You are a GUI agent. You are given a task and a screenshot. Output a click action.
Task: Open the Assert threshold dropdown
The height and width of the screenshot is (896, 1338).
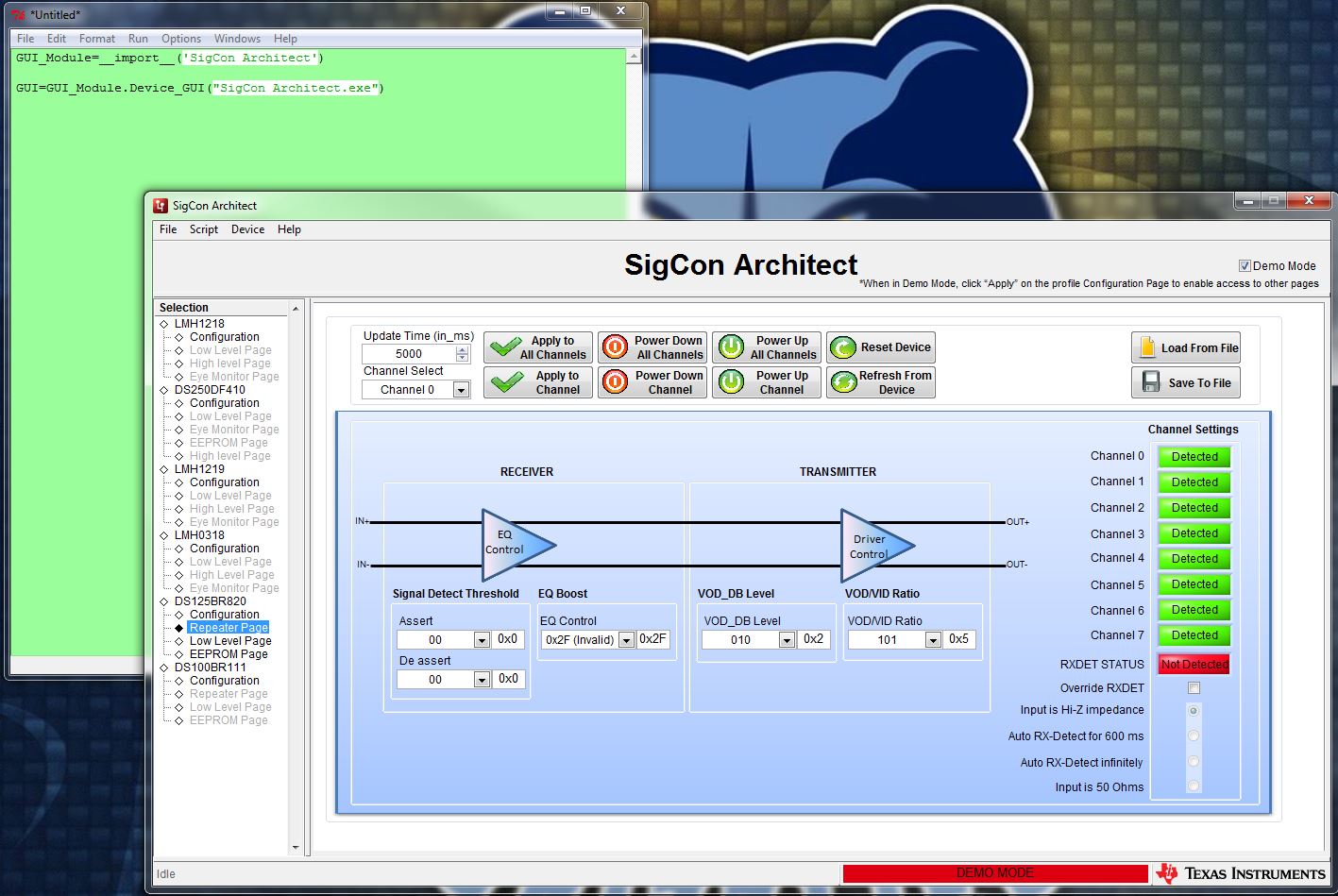(482, 640)
